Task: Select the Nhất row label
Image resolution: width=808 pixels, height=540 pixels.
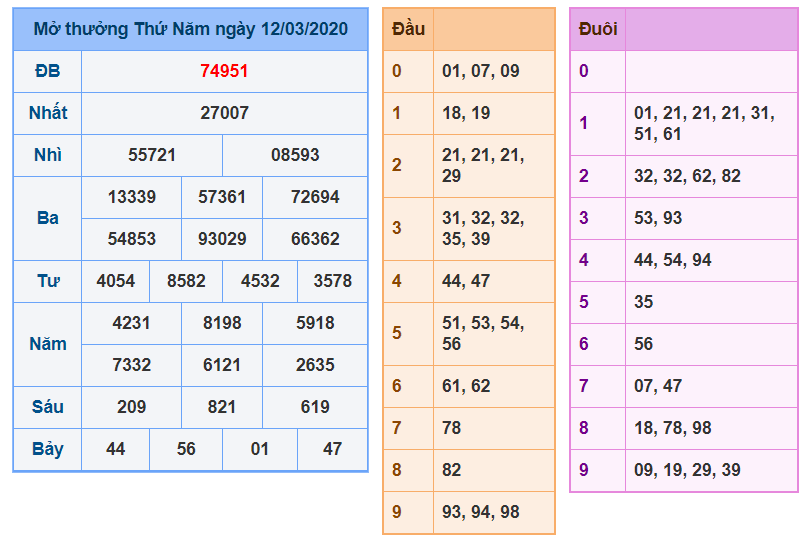Action: 47,113
